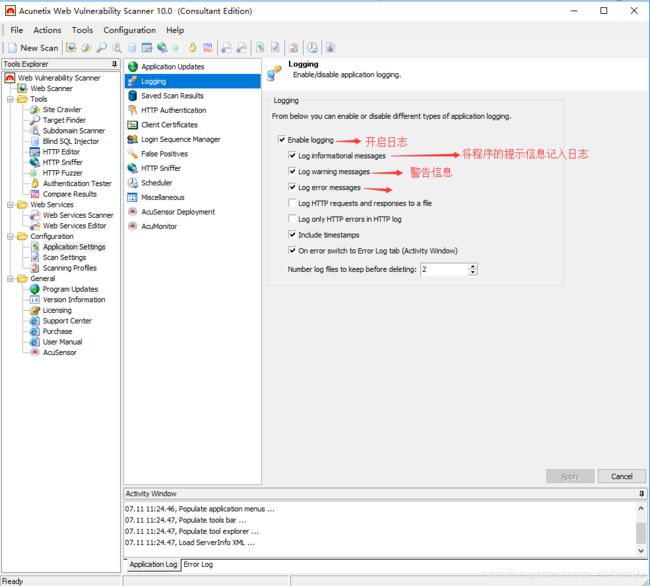Click the Compare Results toolbar icon

pyautogui.click(x=208, y=48)
